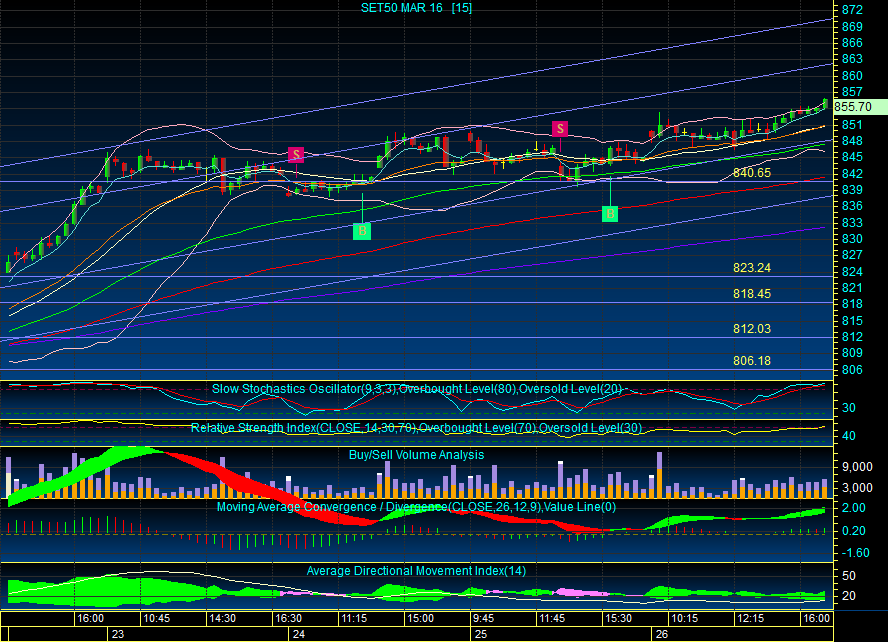888x642 pixels.
Task: Click the 863 value on the price scale
Action: (x=852, y=59)
